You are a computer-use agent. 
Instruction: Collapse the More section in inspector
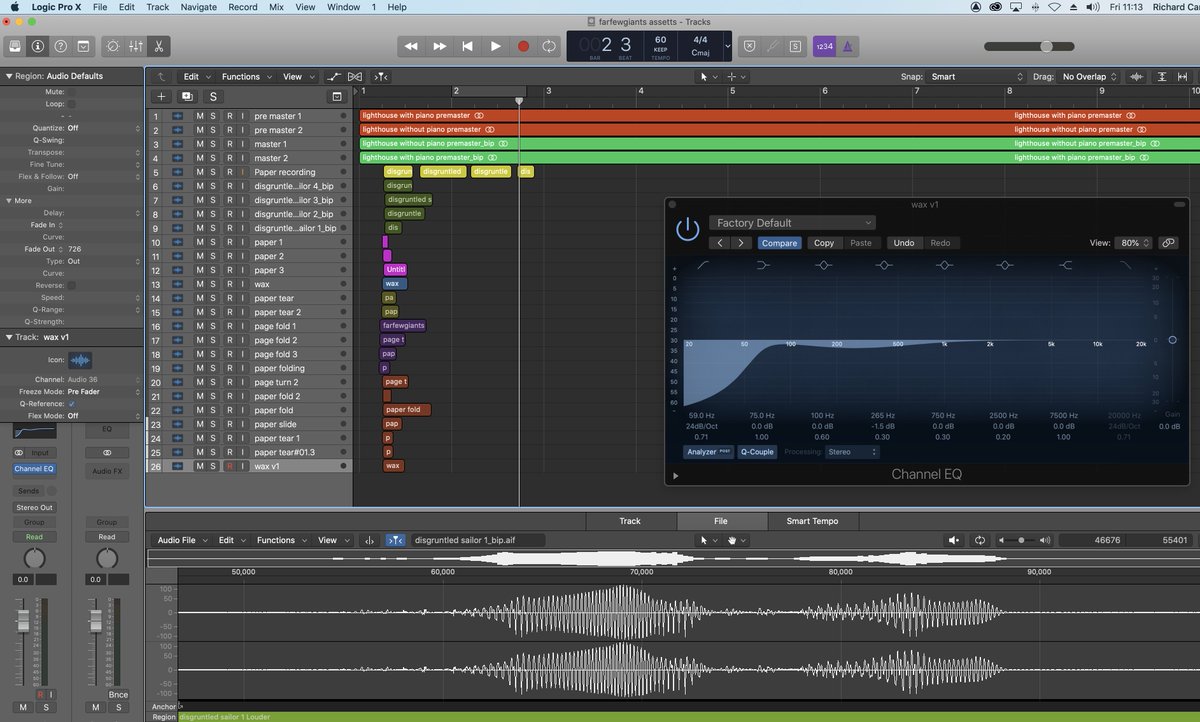click(9, 201)
